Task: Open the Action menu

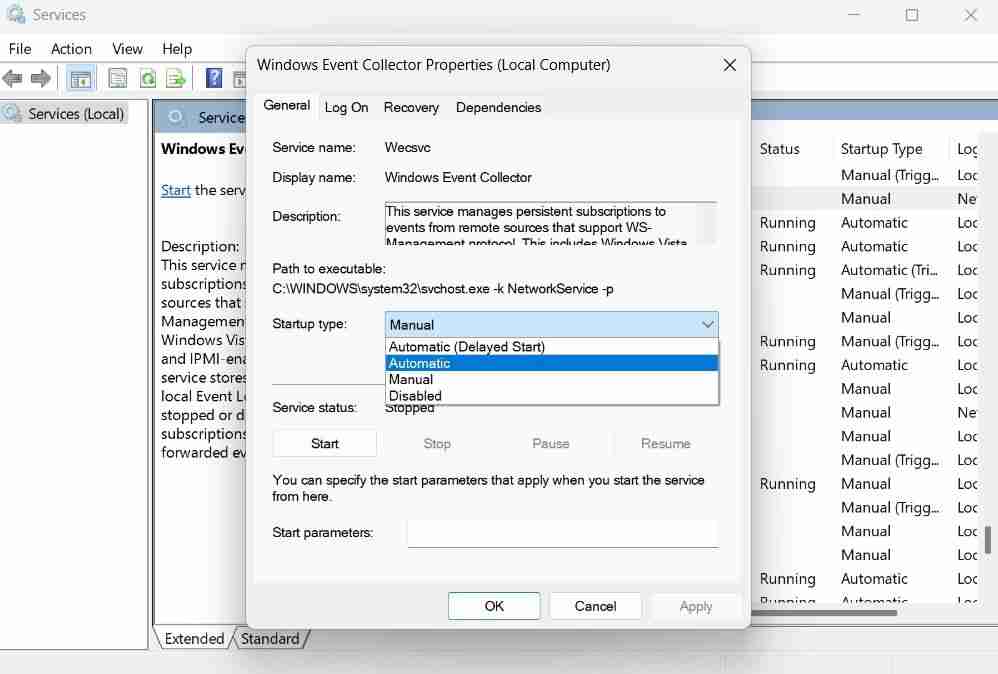Action: pos(70,48)
